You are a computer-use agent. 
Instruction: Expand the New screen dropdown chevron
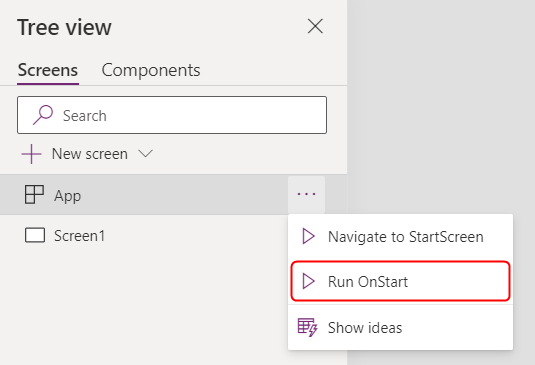click(145, 154)
